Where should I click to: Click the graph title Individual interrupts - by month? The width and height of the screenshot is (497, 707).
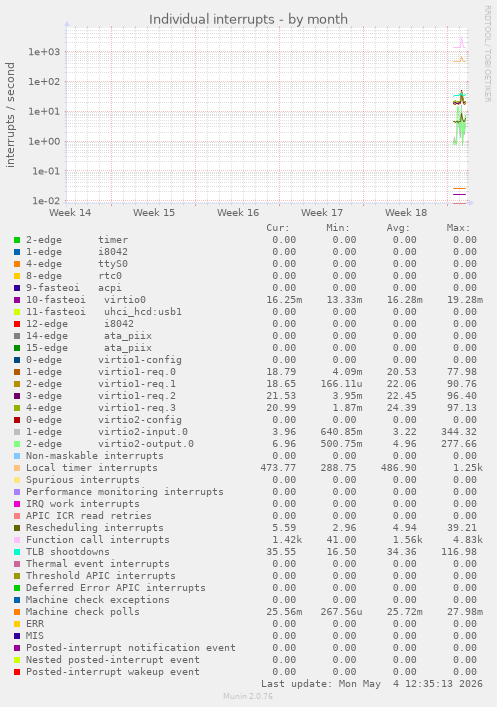(248, 19)
